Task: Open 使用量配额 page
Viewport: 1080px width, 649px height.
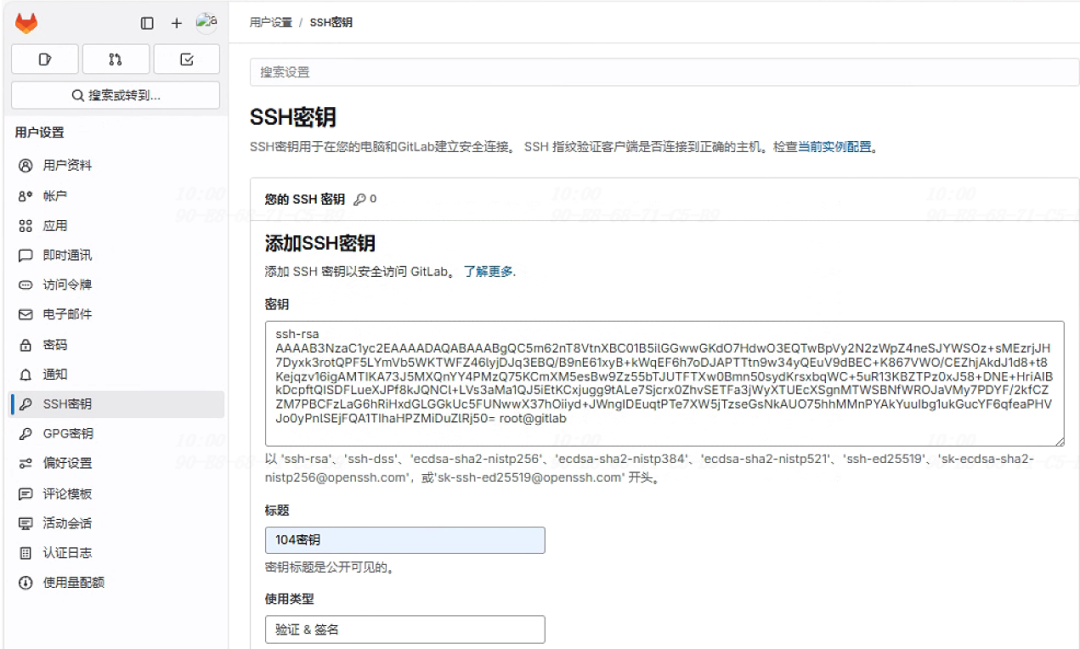Action: coord(73,583)
